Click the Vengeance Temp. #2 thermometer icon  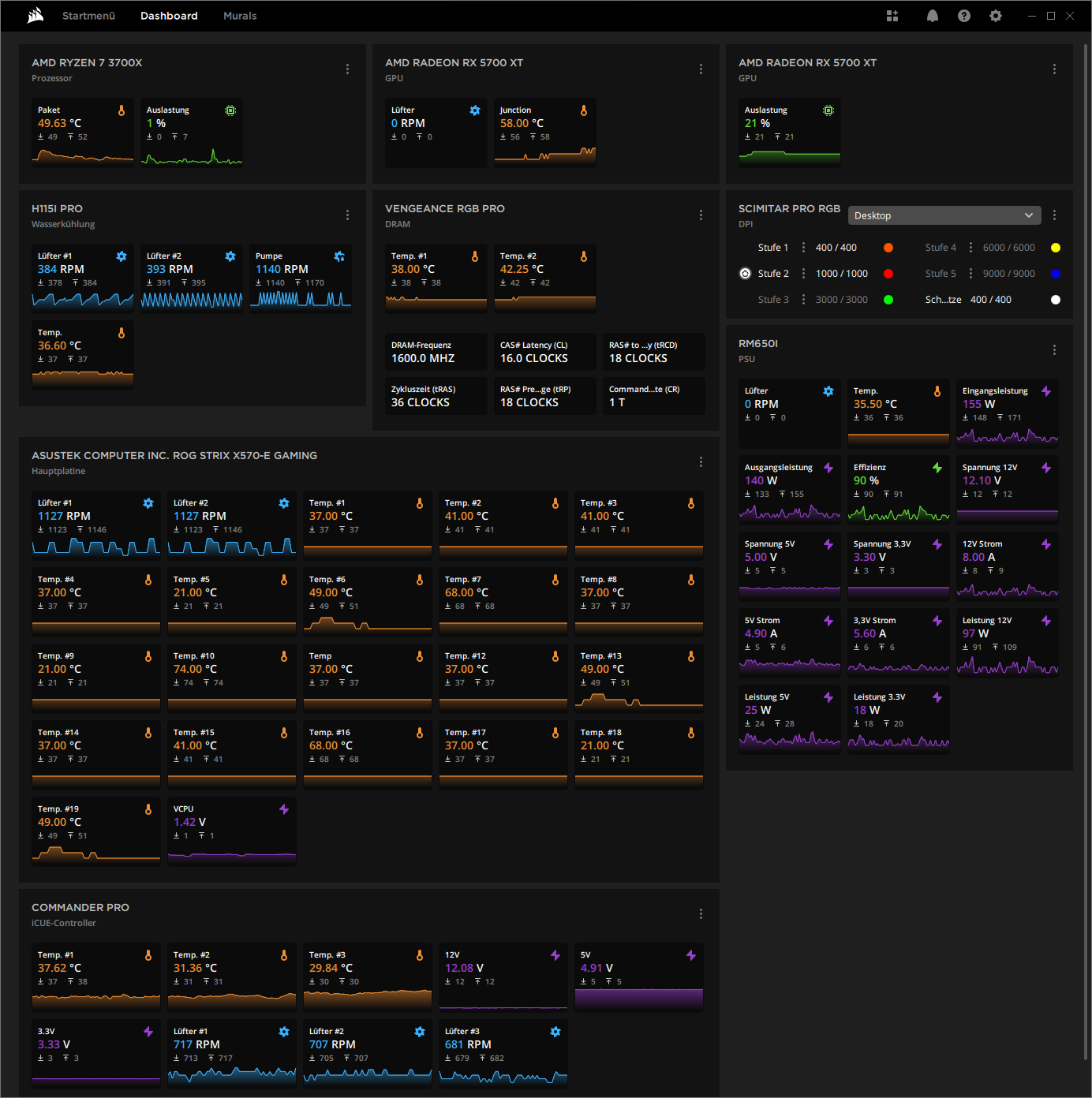tap(584, 257)
